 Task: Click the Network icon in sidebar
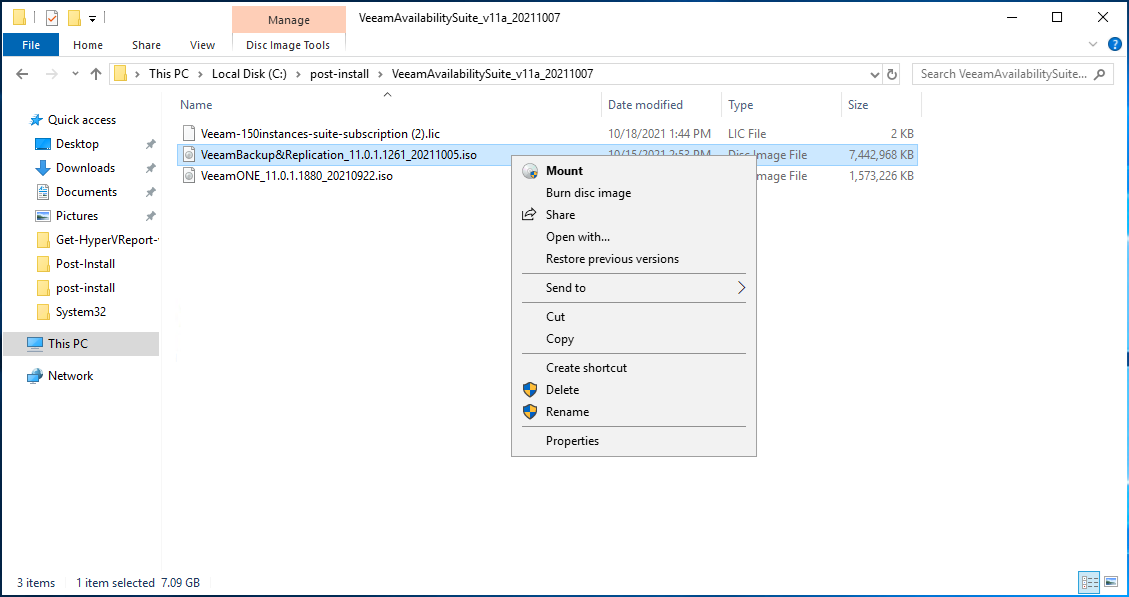tap(35, 376)
